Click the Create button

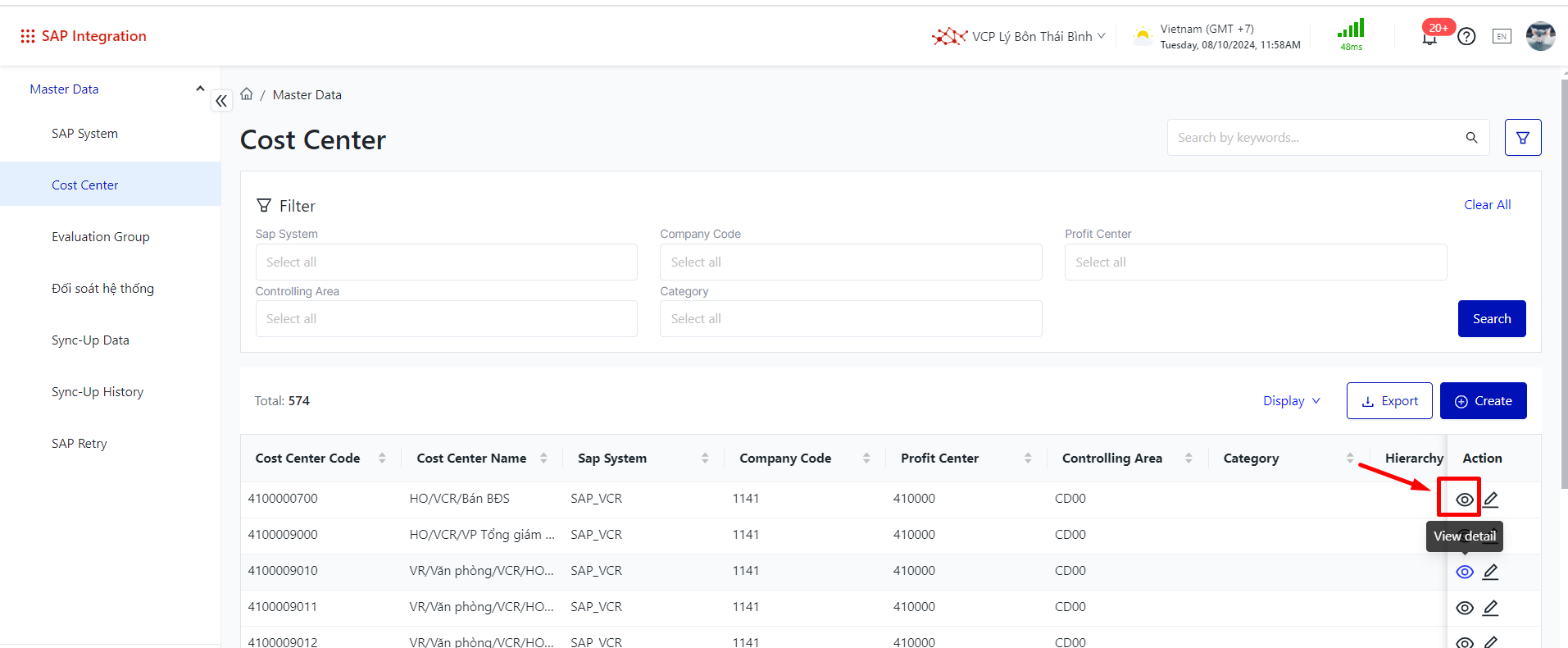point(1483,401)
